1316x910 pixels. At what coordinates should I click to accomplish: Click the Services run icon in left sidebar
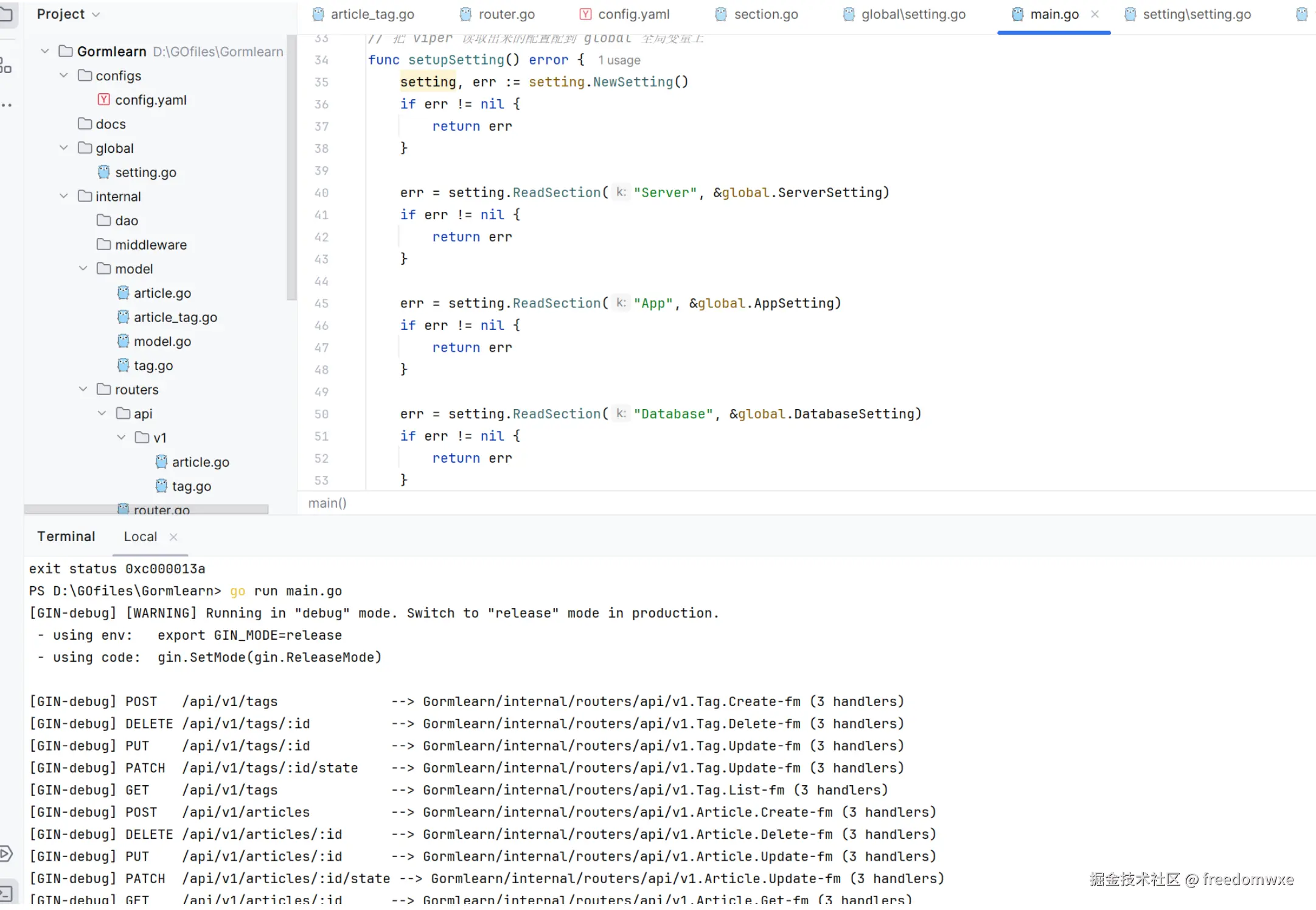tap(6, 853)
